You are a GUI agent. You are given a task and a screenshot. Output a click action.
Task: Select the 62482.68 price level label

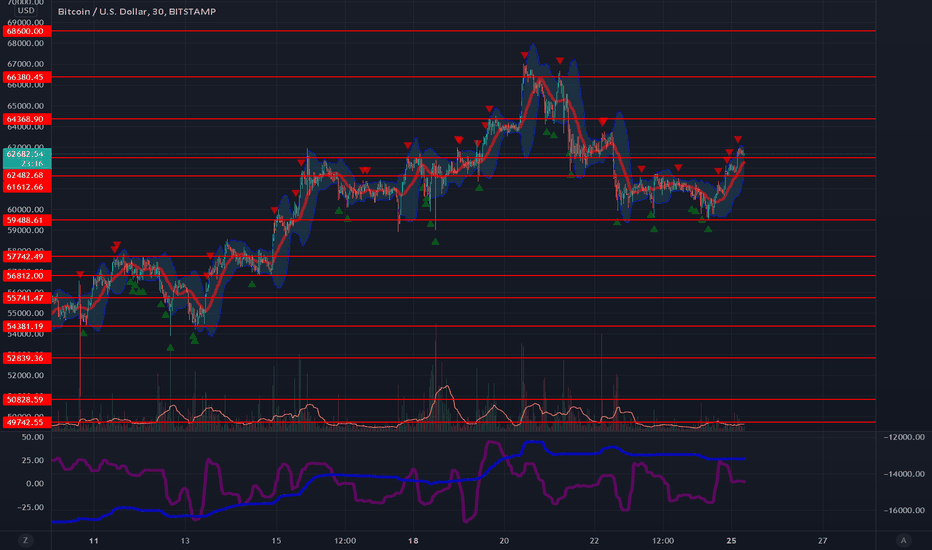point(26,175)
